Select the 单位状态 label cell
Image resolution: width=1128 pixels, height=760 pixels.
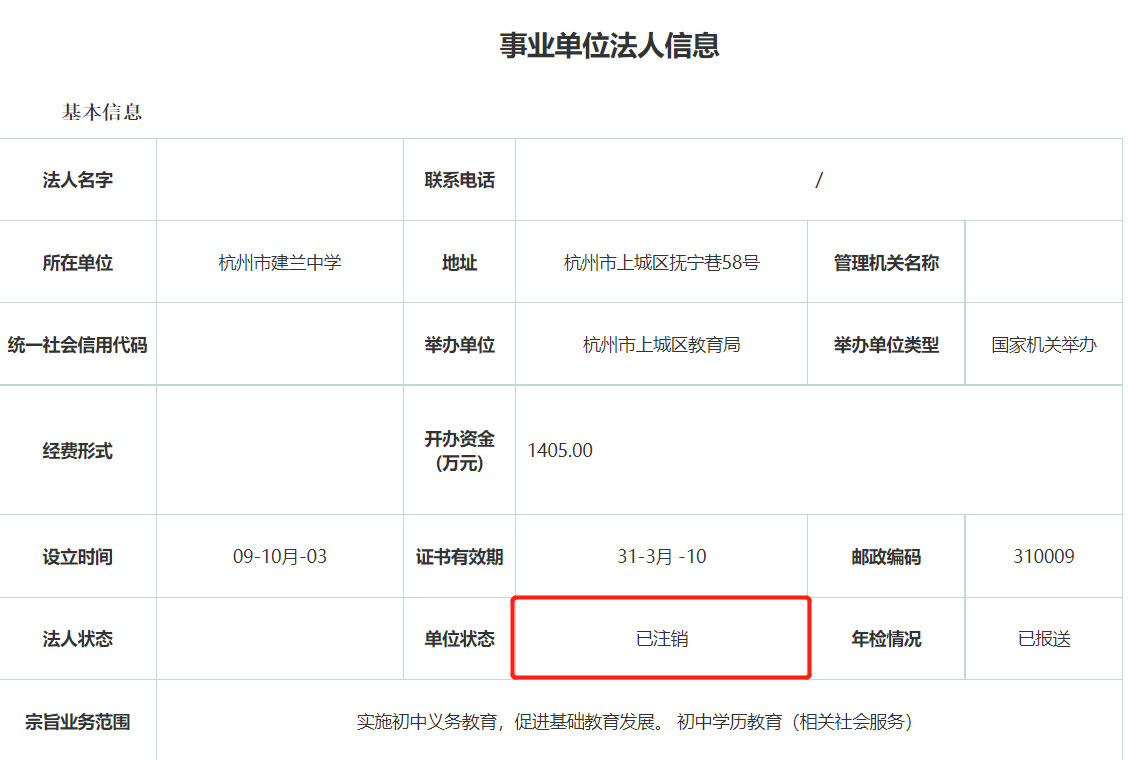460,638
